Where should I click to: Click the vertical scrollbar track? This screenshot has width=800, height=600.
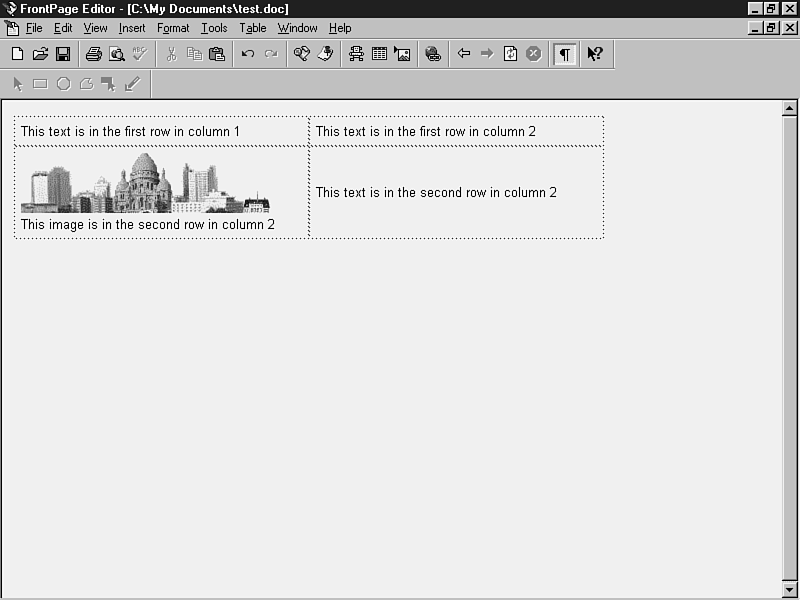789,348
